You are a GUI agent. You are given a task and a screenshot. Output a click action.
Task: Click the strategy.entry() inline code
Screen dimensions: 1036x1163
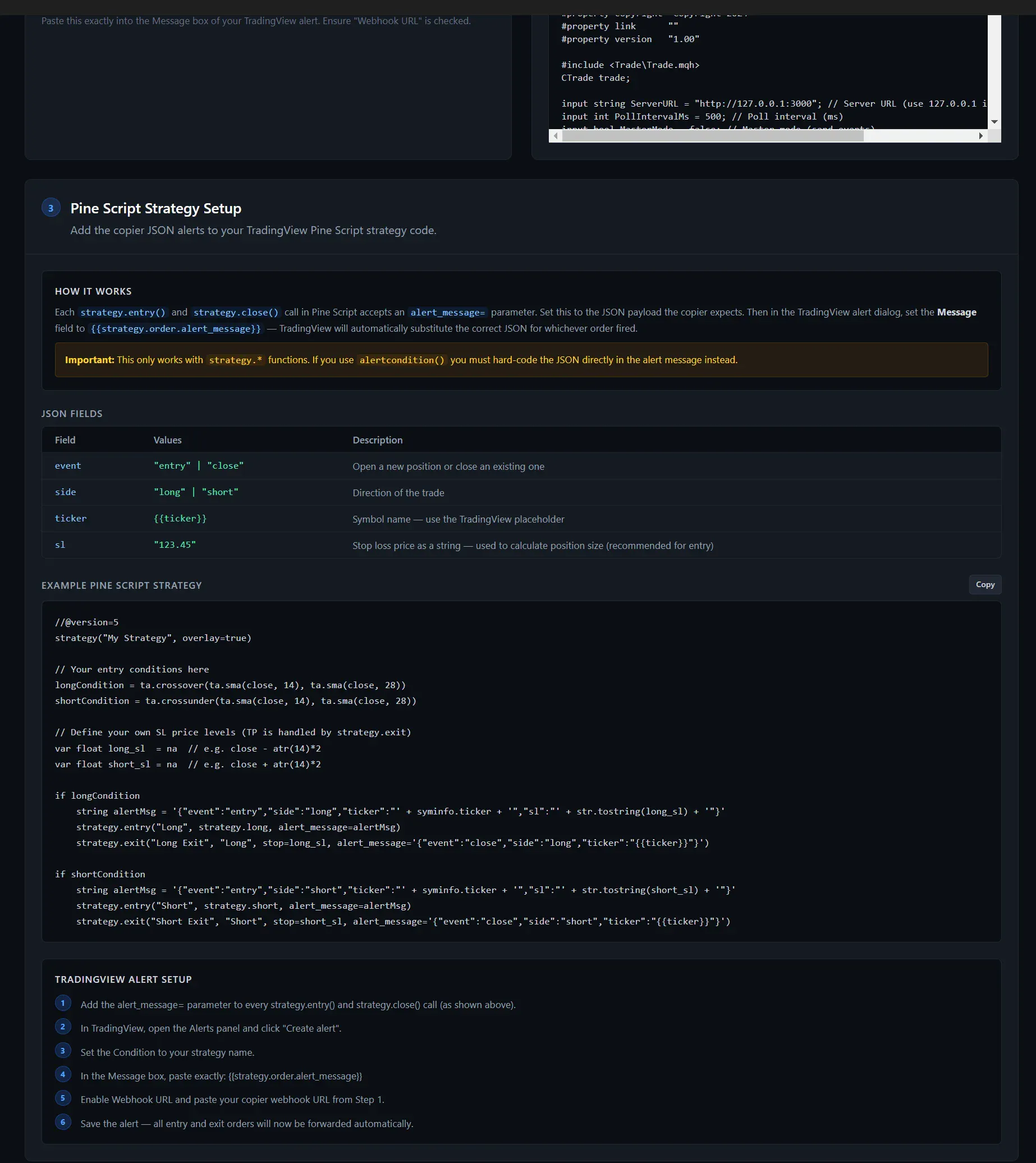pos(123,313)
